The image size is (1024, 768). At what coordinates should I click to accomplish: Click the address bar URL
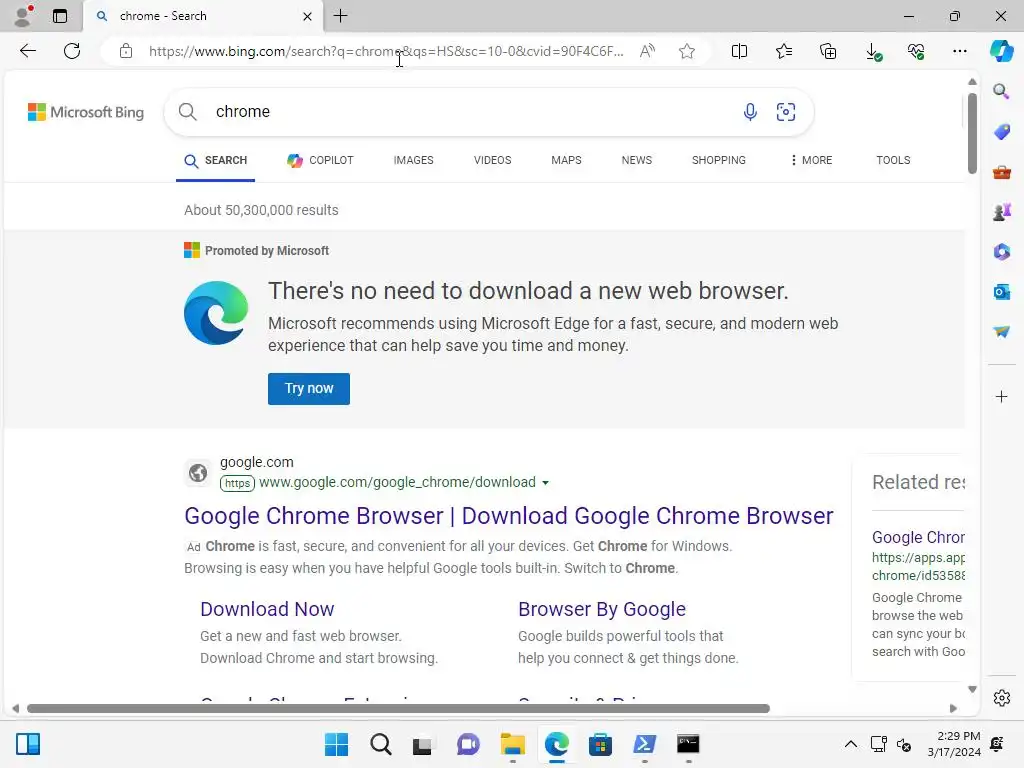(385, 51)
